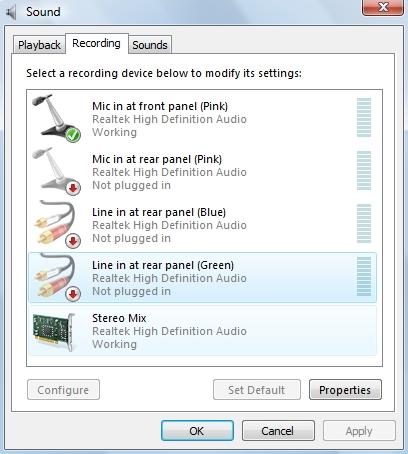Select the Stereo Mix device name

(119, 318)
